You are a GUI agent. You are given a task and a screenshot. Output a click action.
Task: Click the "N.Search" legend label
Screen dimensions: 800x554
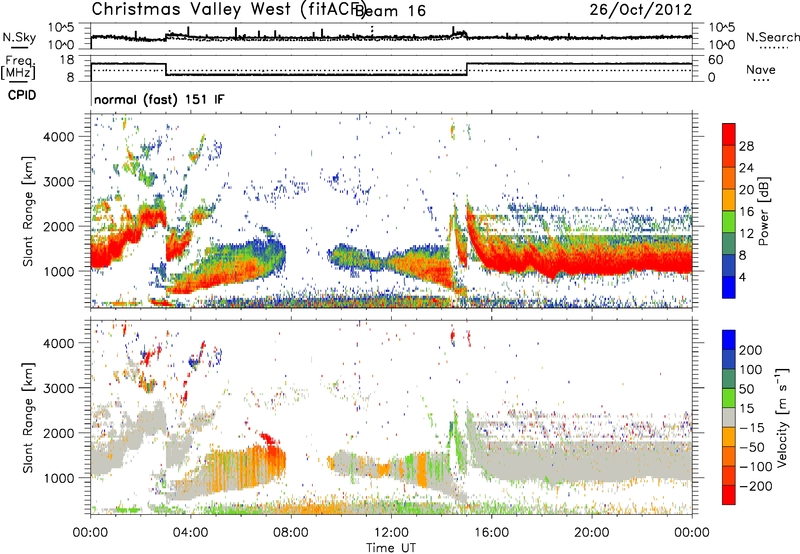pyautogui.click(x=772, y=37)
